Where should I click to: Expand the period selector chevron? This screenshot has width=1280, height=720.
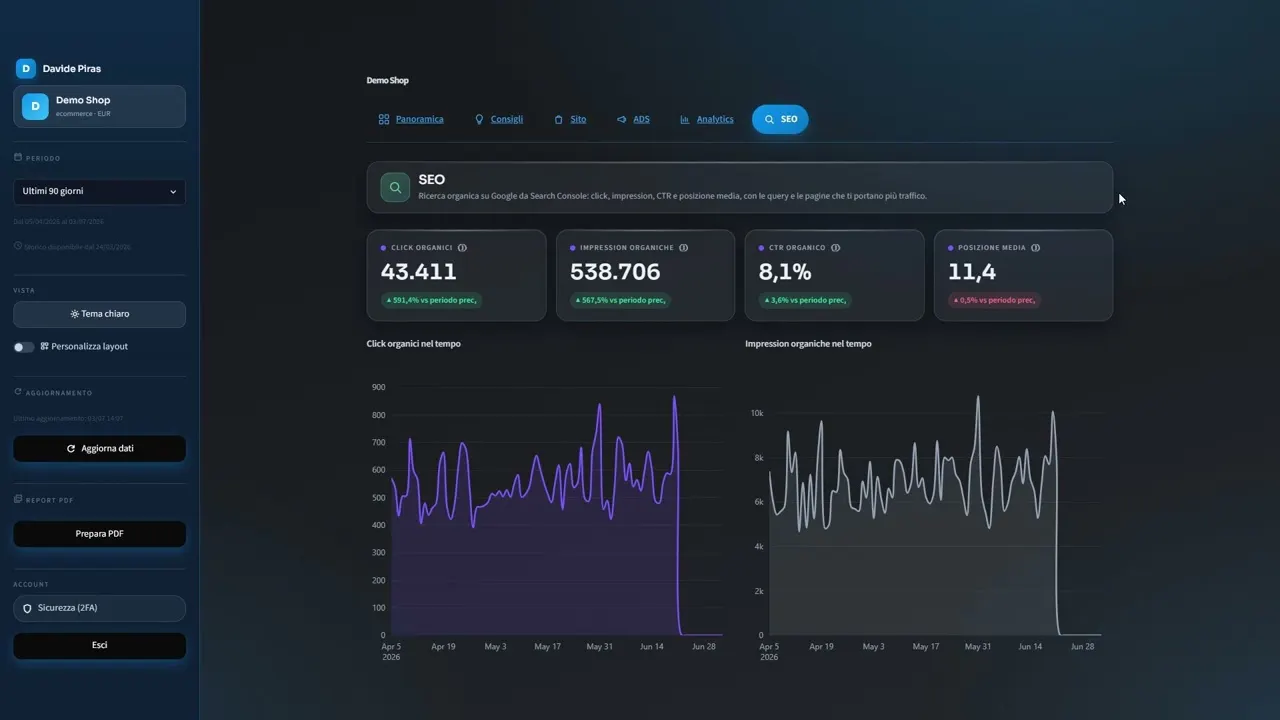(x=173, y=192)
